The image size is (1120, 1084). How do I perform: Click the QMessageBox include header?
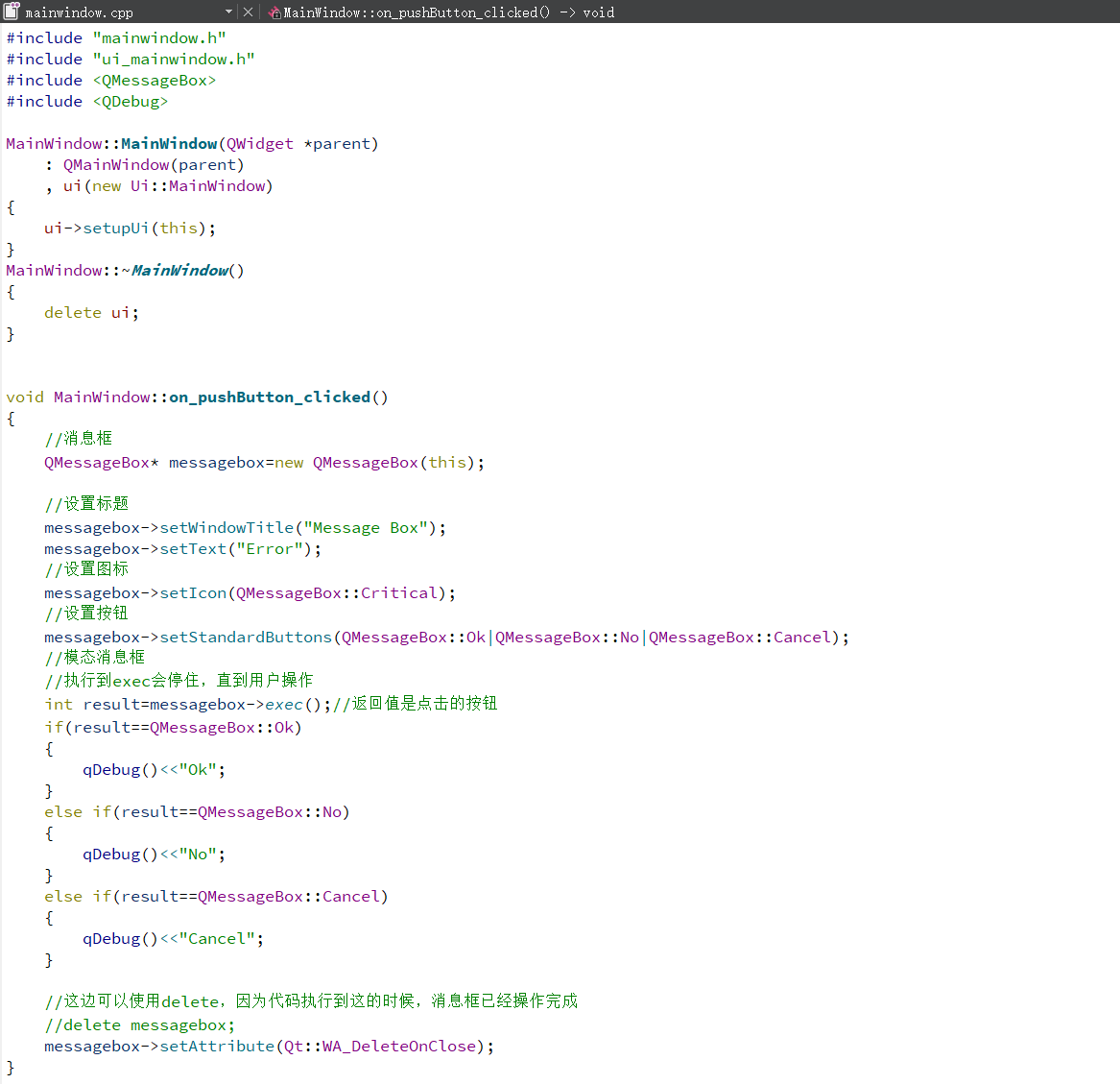(x=154, y=81)
